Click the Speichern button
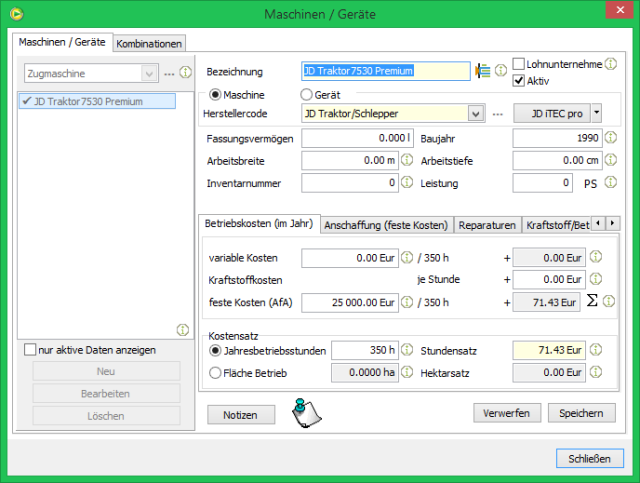640x483 pixels. 581,413
